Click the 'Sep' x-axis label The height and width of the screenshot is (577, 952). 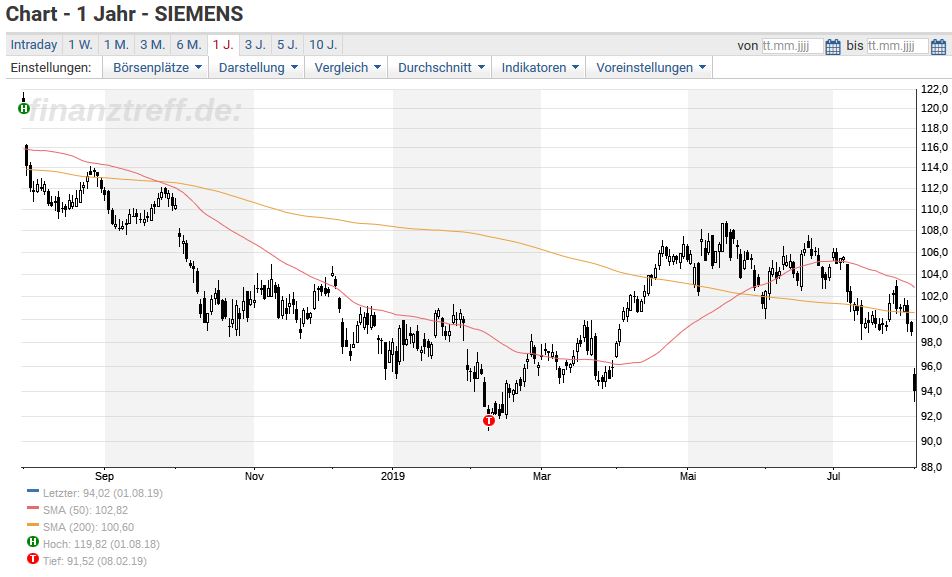coord(104,476)
